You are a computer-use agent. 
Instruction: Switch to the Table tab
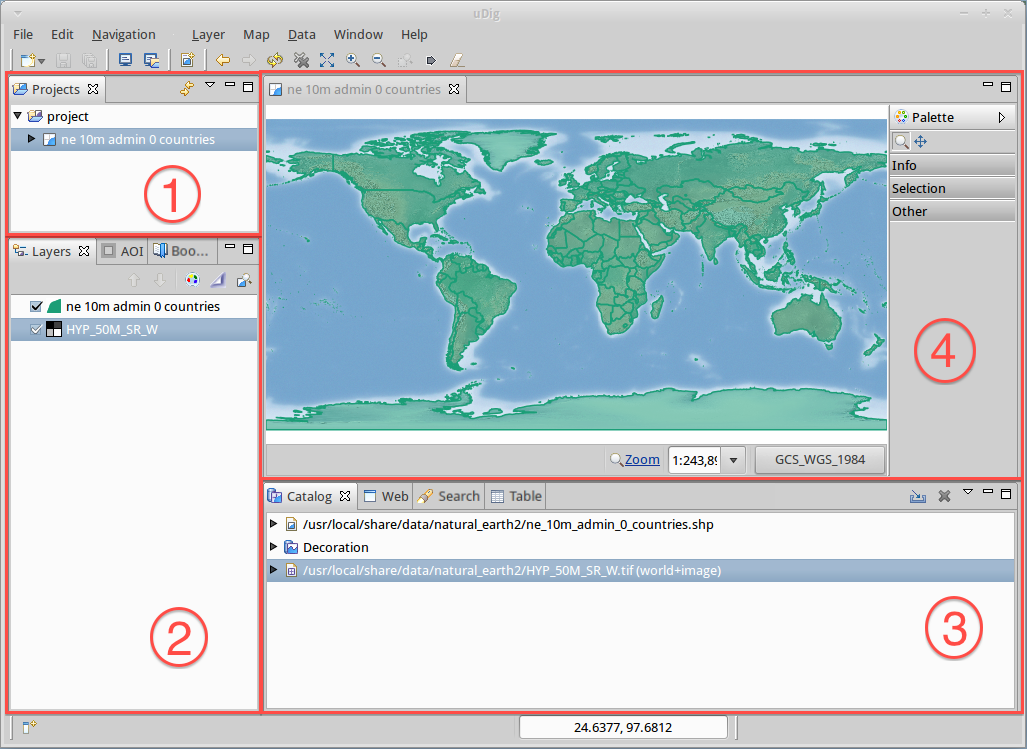[x=516, y=496]
